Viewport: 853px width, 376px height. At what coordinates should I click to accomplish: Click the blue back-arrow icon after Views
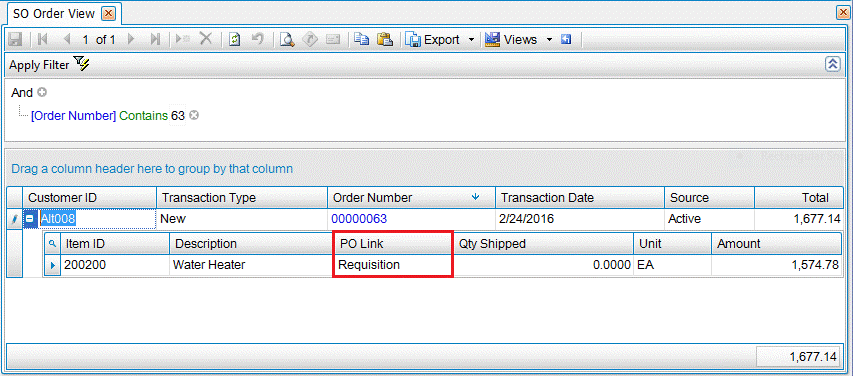click(566, 40)
